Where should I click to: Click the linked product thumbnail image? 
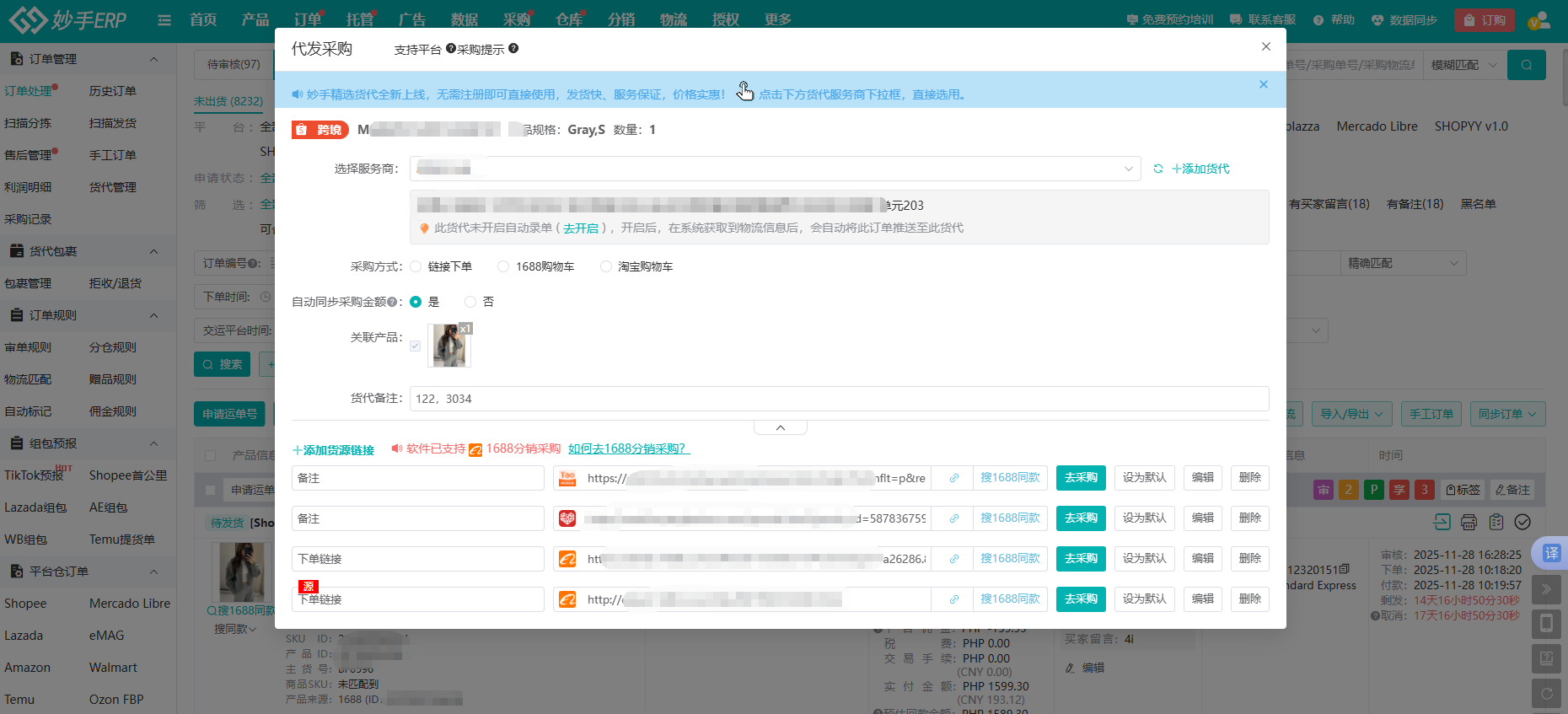pos(449,346)
